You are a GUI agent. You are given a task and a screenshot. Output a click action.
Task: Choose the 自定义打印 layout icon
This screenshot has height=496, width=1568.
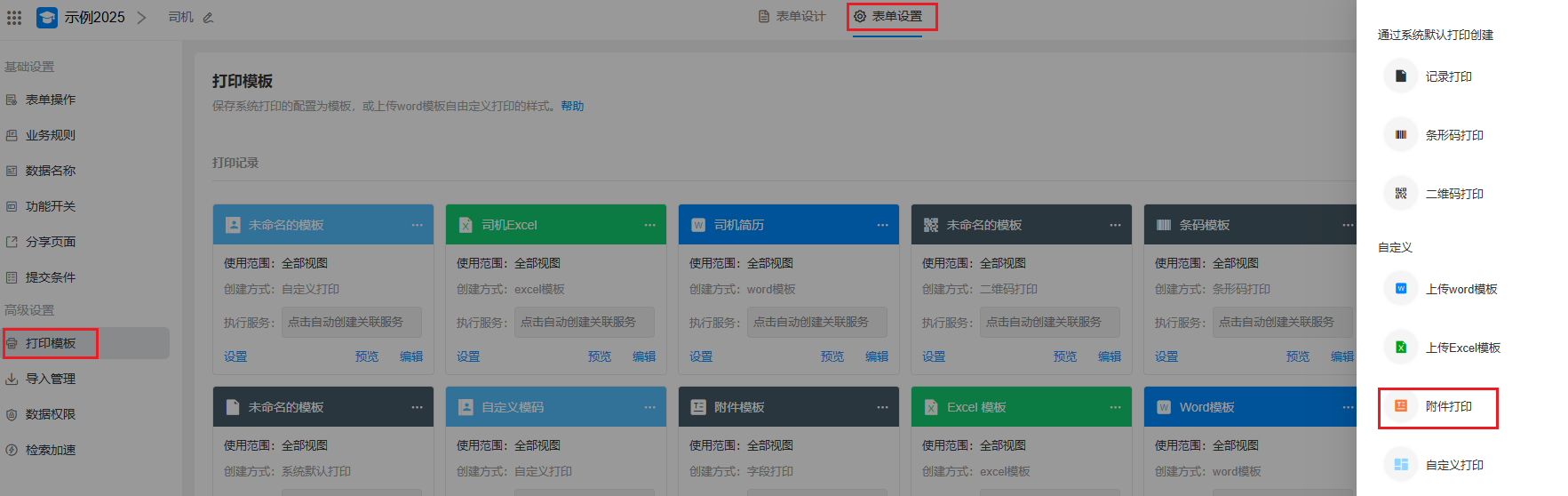click(1400, 465)
